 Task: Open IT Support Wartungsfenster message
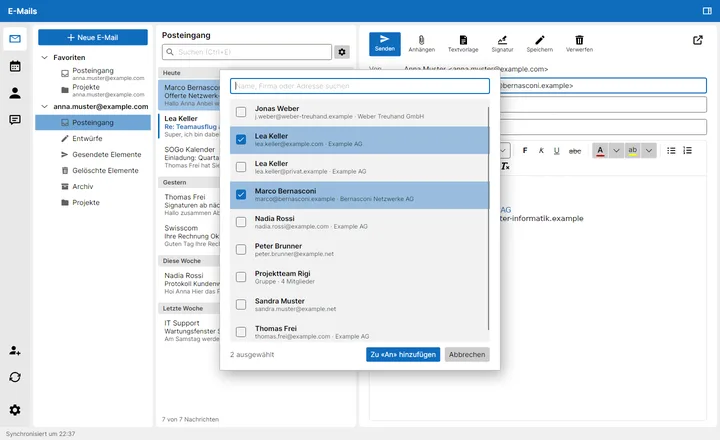tap(189, 331)
